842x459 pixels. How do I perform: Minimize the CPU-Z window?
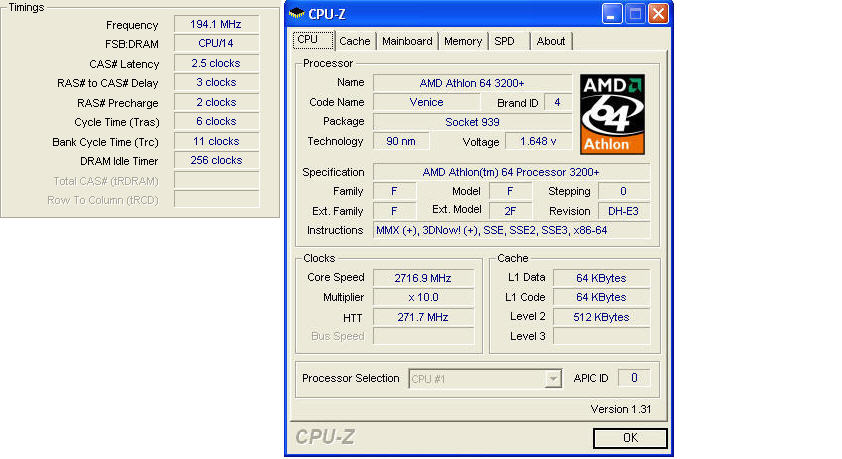coord(612,13)
